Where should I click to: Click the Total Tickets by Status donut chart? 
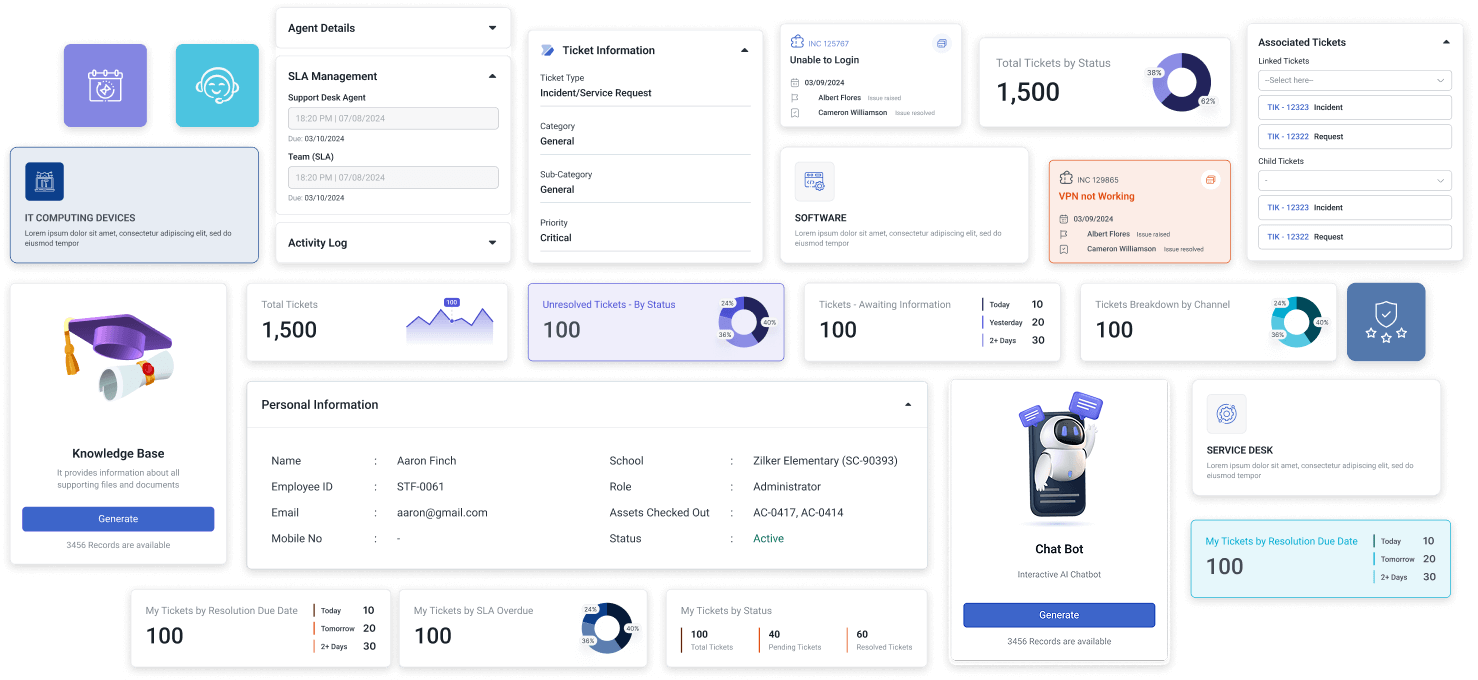pyautogui.click(x=1182, y=82)
